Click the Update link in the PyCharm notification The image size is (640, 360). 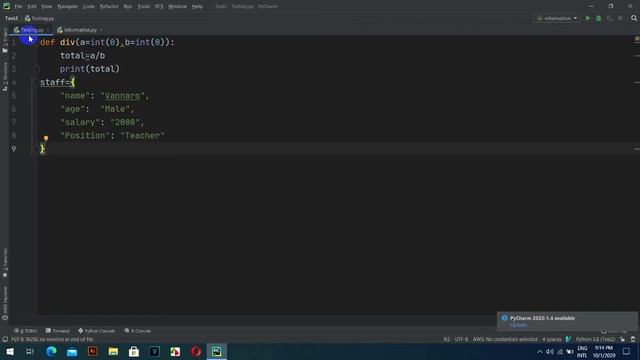pyautogui.click(x=518, y=325)
